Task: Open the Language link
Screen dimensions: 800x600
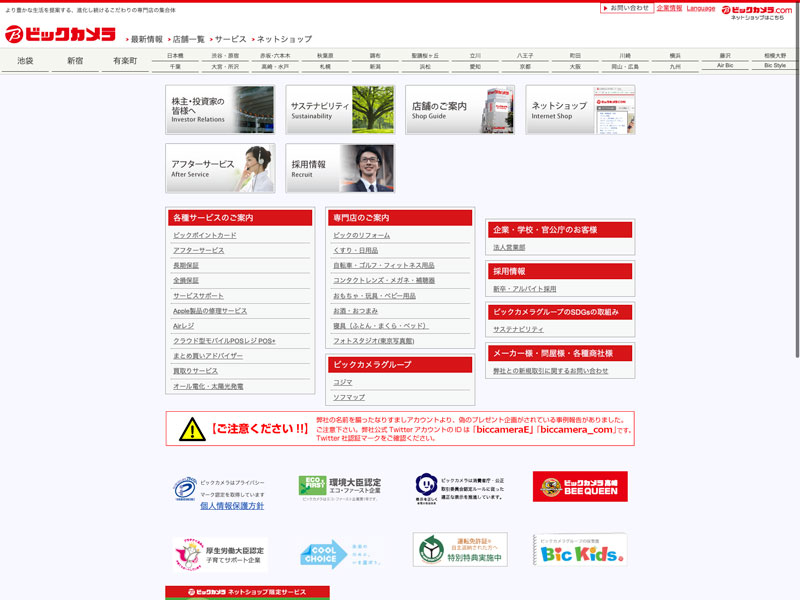Action: pos(700,8)
